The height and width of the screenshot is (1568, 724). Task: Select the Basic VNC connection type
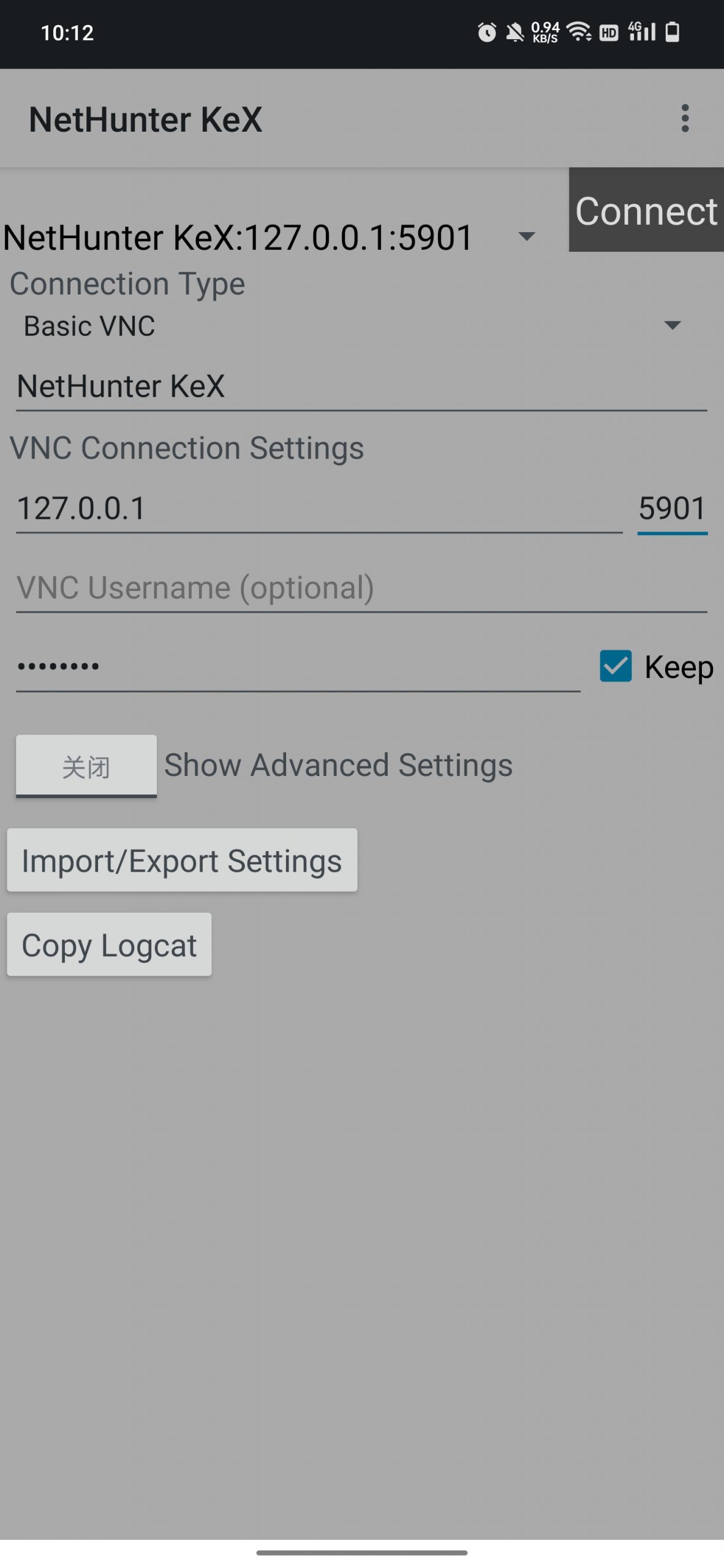(x=89, y=325)
